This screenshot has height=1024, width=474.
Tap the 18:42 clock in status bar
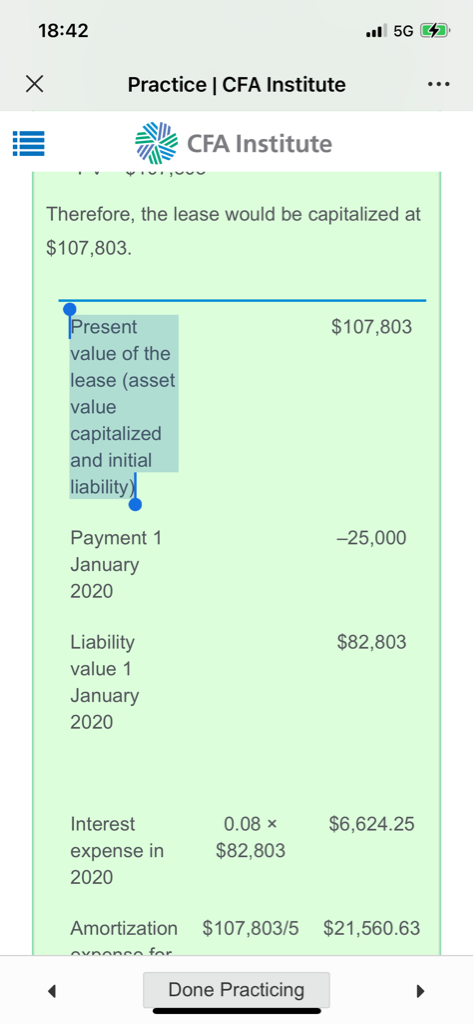pyautogui.click(x=63, y=31)
